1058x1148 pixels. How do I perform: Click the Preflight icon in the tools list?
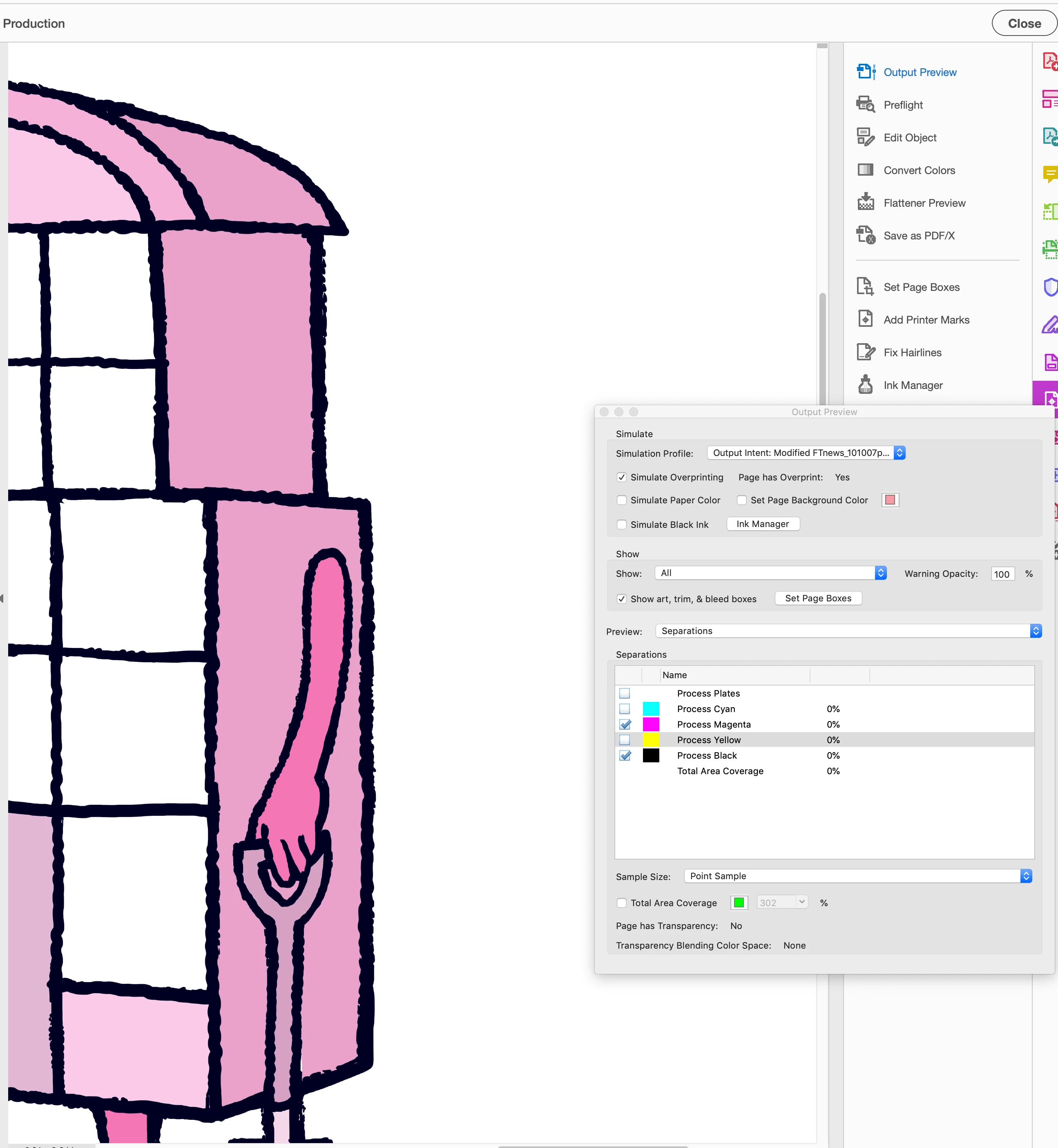(865, 104)
